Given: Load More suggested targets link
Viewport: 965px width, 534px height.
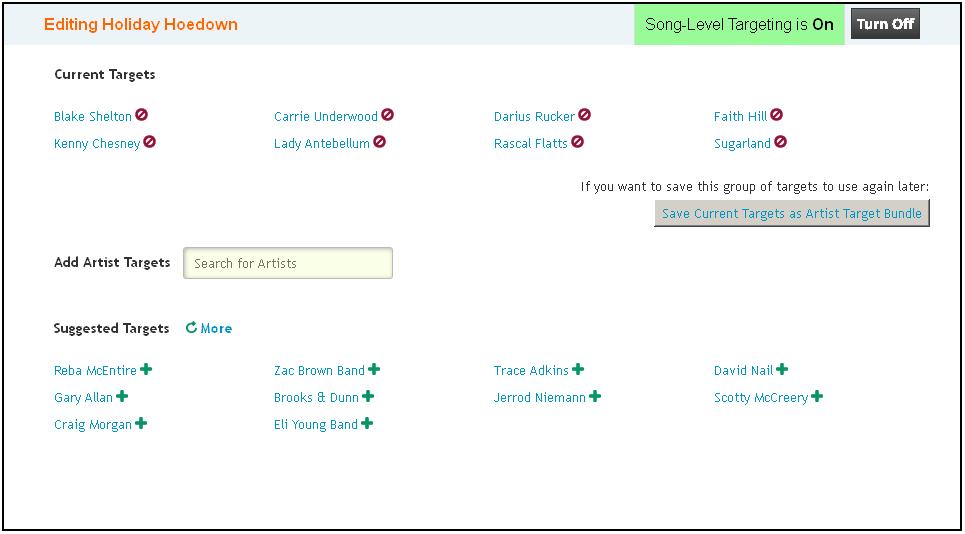Looking at the screenshot, I should coord(216,328).
